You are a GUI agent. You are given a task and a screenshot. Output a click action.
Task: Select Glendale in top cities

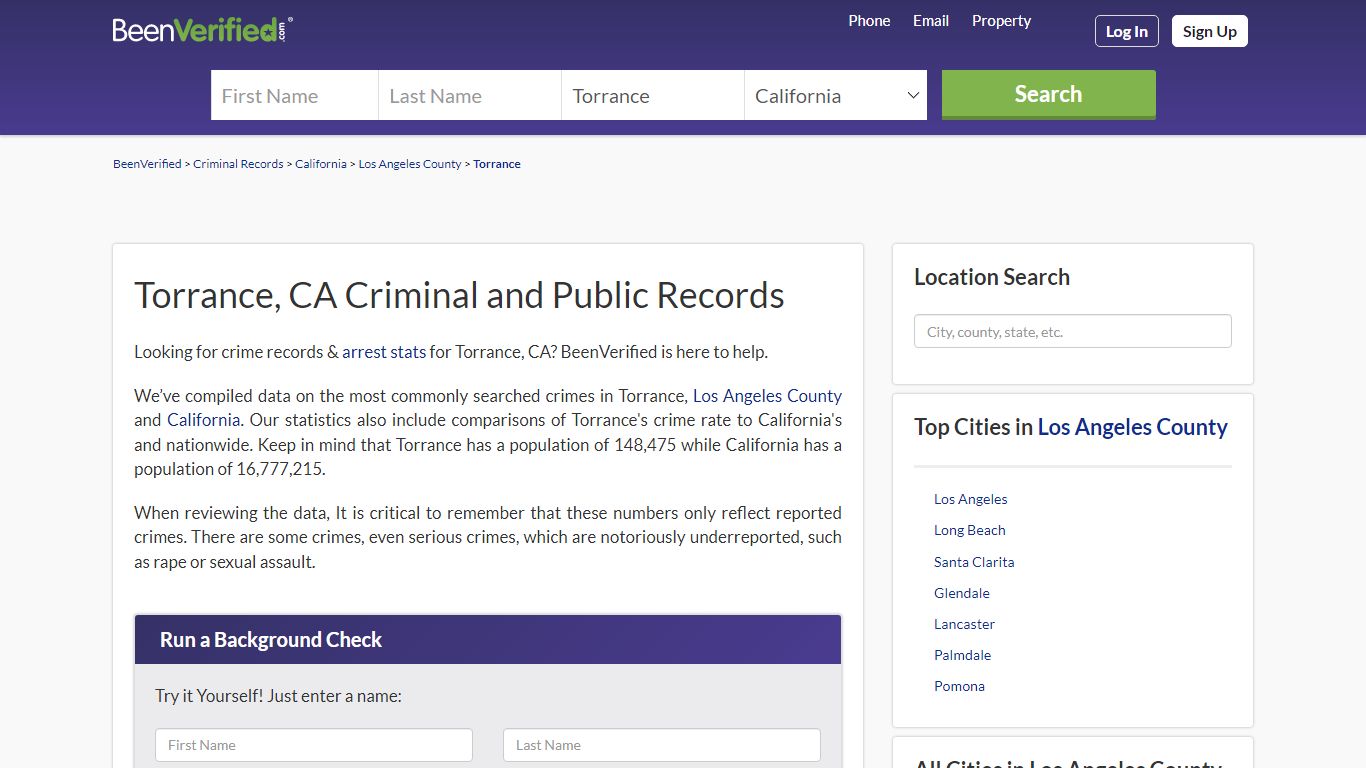pyautogui.click(x=962, y=593)
